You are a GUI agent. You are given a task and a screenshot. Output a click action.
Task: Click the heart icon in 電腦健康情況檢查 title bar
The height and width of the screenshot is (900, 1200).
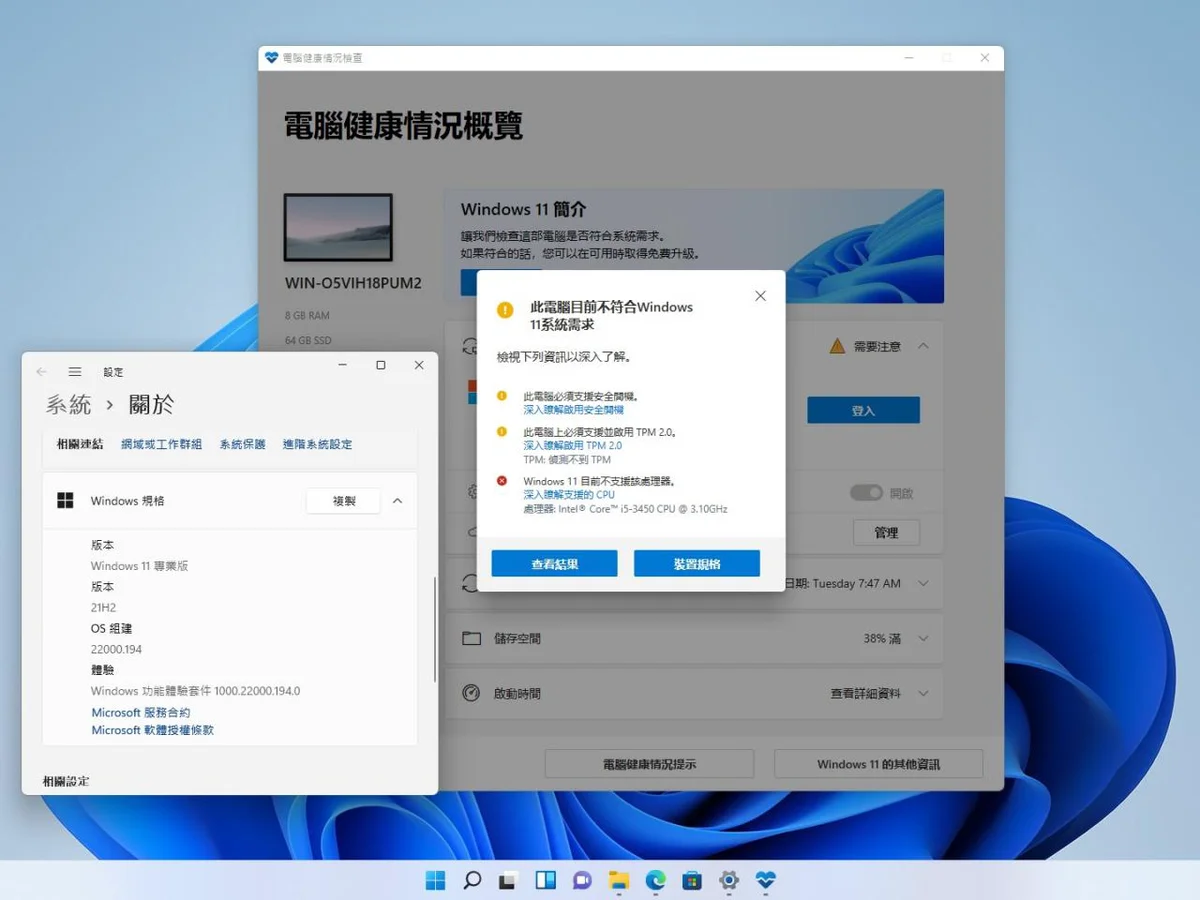271,58
